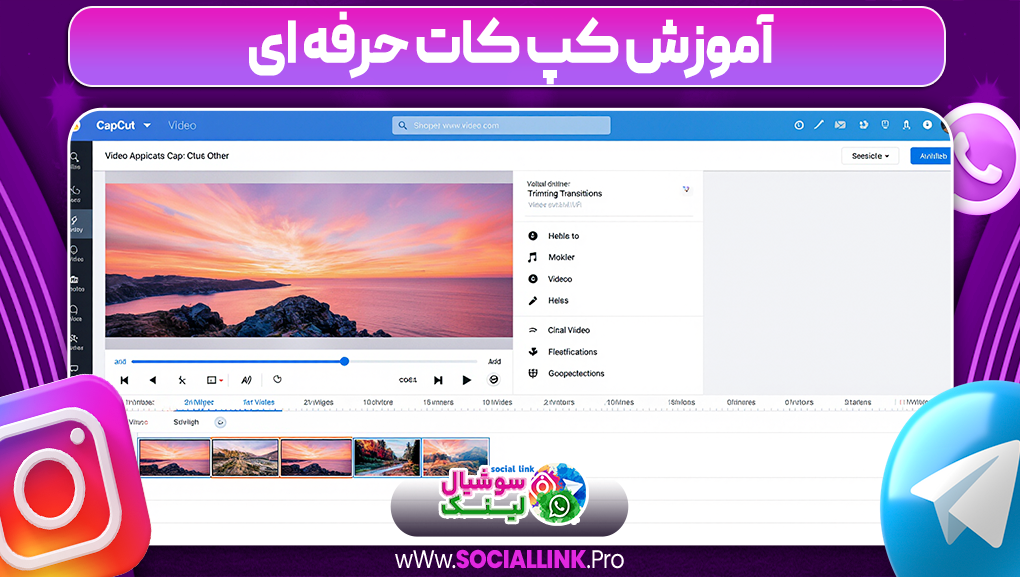
Task: Click the Vinec track label
Action: (139, 422)
